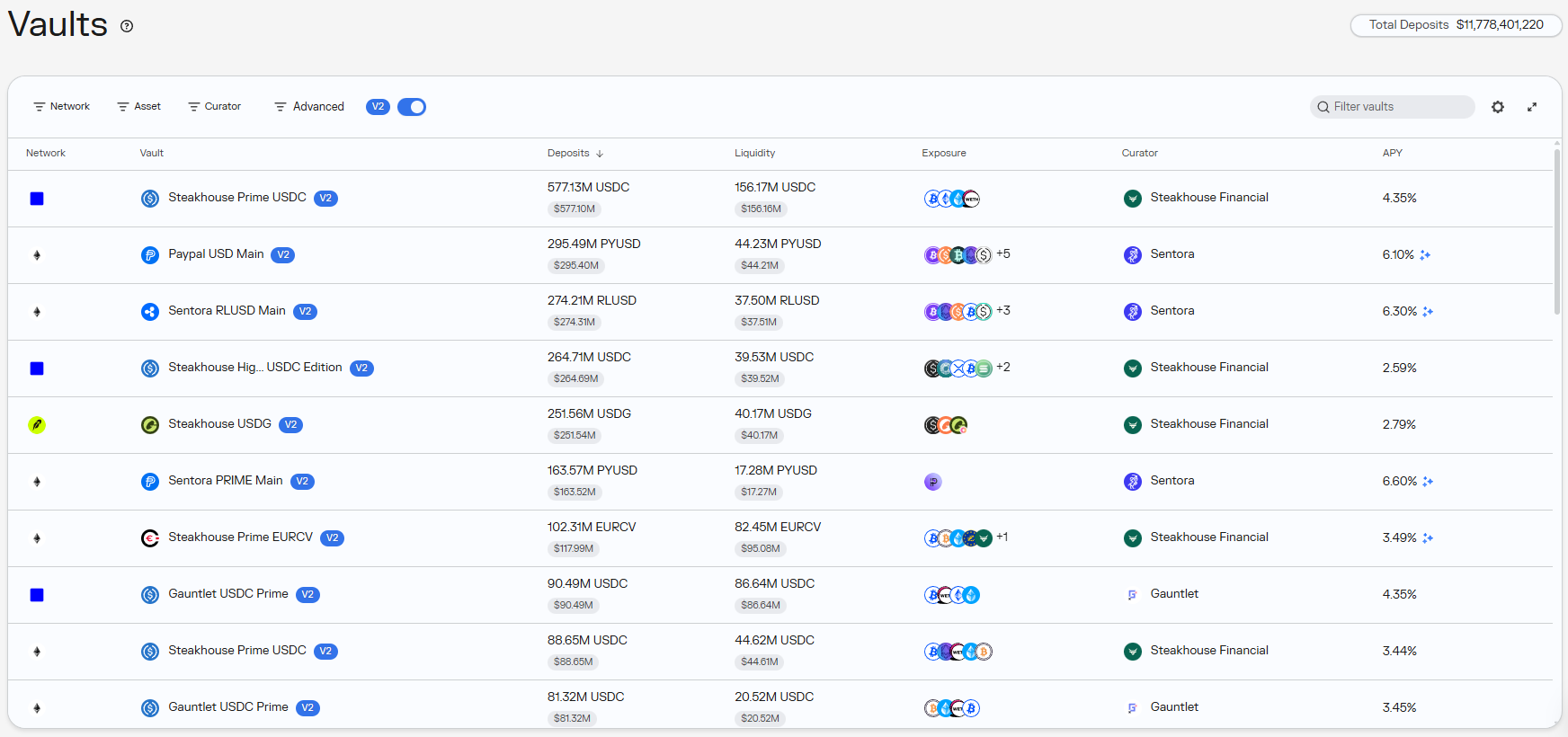Click the Ethereum network icon in the Sentora PRIME Main row

[37, 482]
